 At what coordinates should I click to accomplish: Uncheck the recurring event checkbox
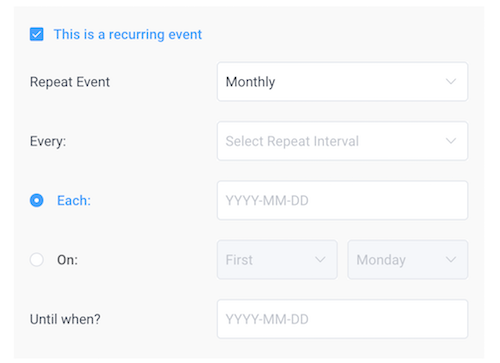37,34
